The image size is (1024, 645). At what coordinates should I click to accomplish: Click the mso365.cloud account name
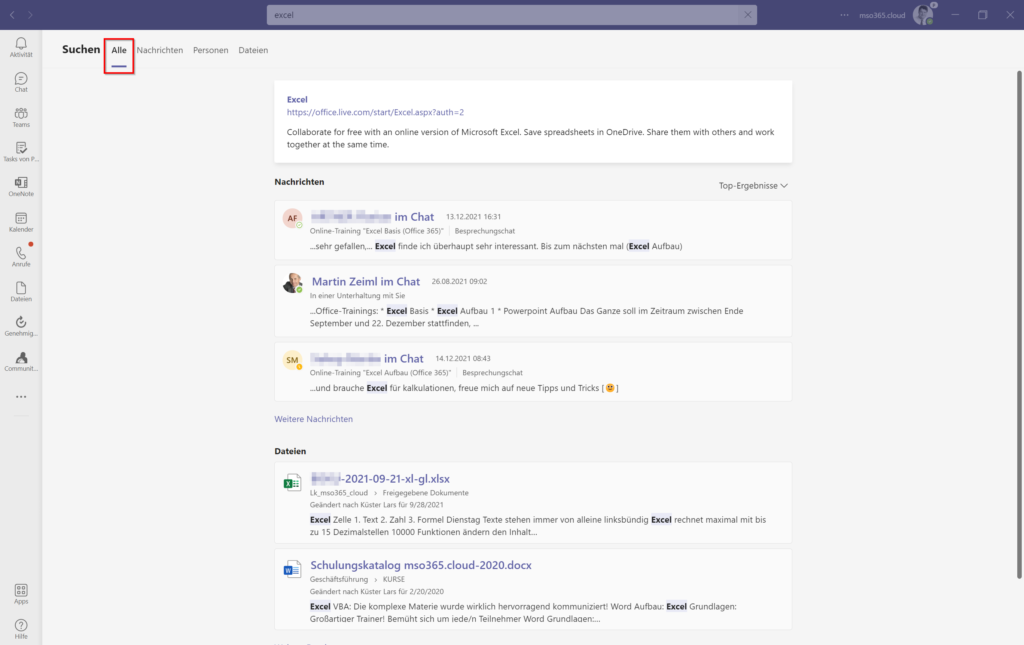[x=882, y=15]
